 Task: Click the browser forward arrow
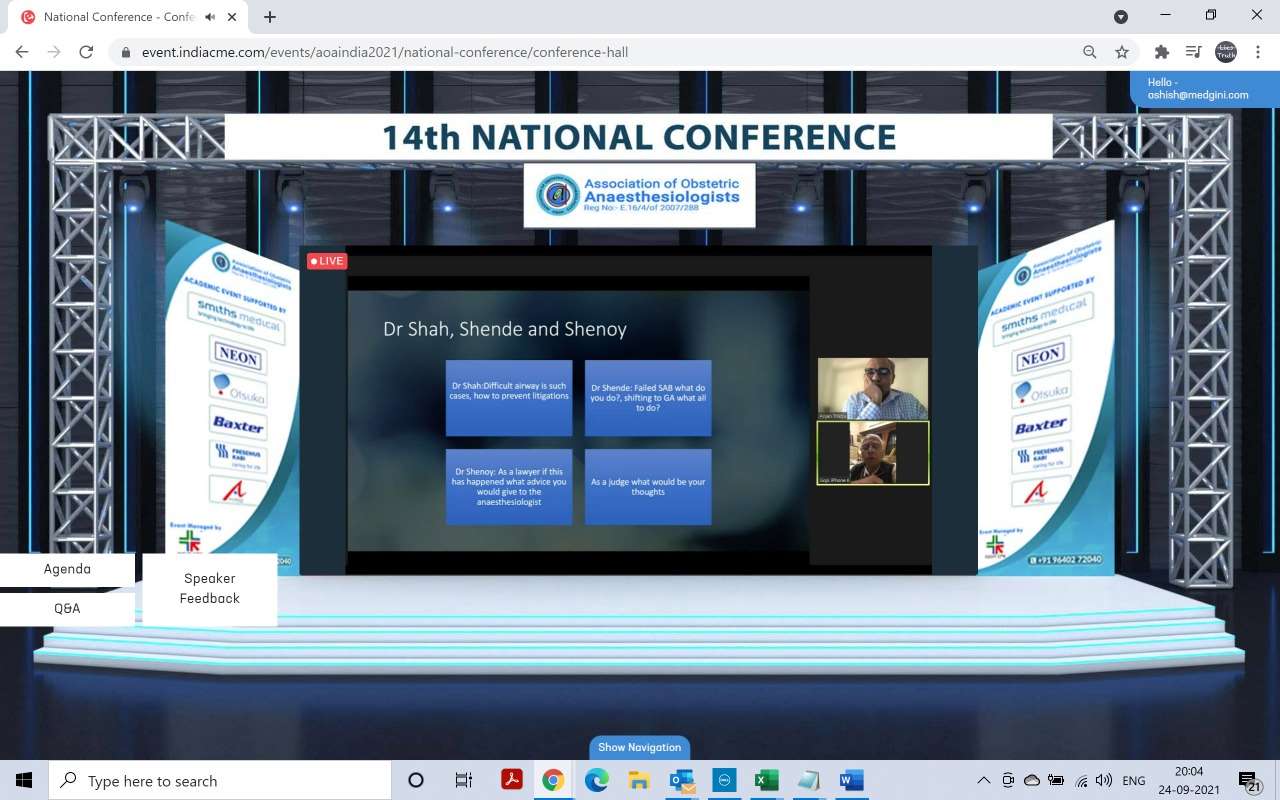[54, 52]
